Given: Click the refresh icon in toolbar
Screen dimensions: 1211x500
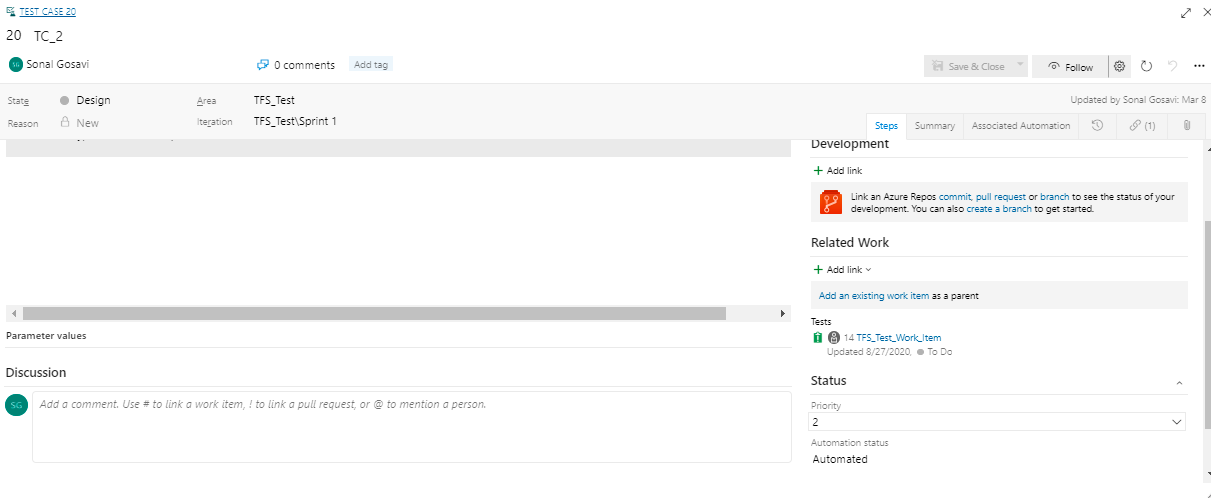Looking at the screenshot, I should coord(1146,67).
